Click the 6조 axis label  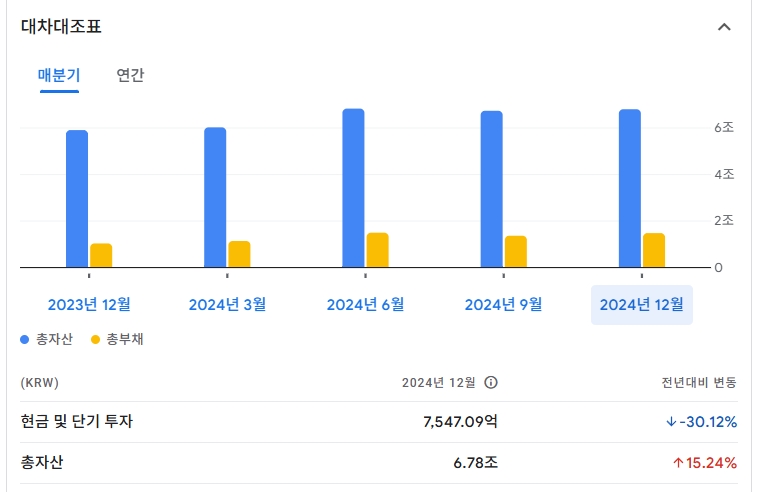tap(724, 128)
